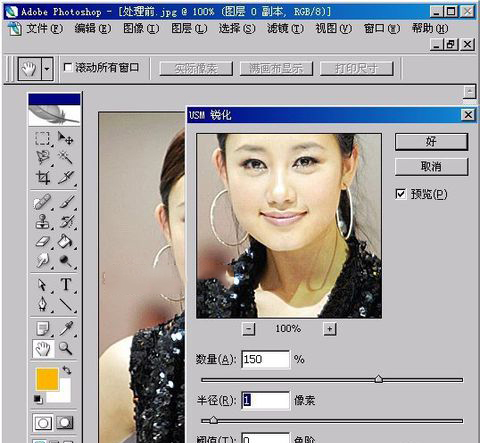Select the Magic Wand tool
Screen dimensions: 480x443
tap(65, 157)
